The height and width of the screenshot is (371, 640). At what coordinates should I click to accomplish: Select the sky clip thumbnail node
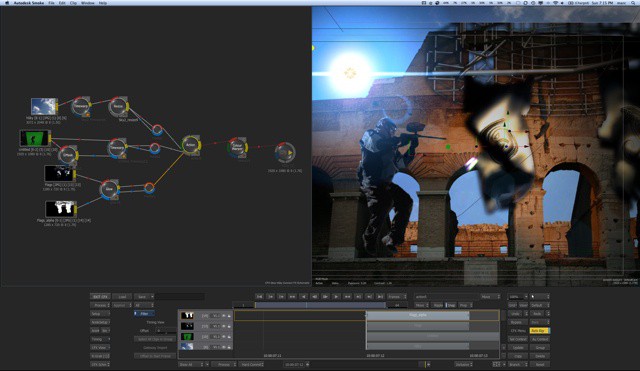click(44, 107)
